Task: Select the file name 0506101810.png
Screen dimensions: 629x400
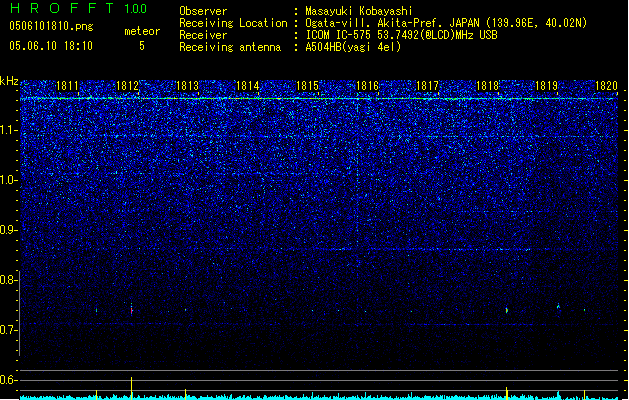Action: pyautogui.click(x=51, y=26)
